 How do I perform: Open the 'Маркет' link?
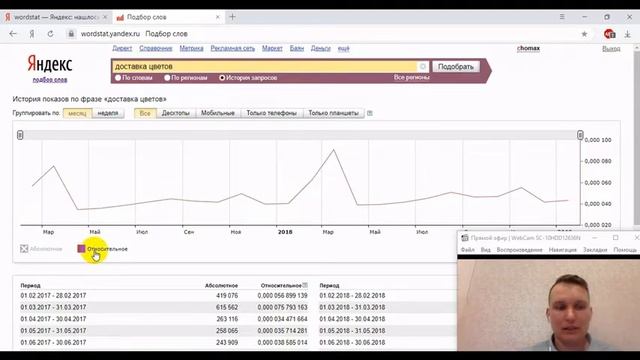coord(272,48)
